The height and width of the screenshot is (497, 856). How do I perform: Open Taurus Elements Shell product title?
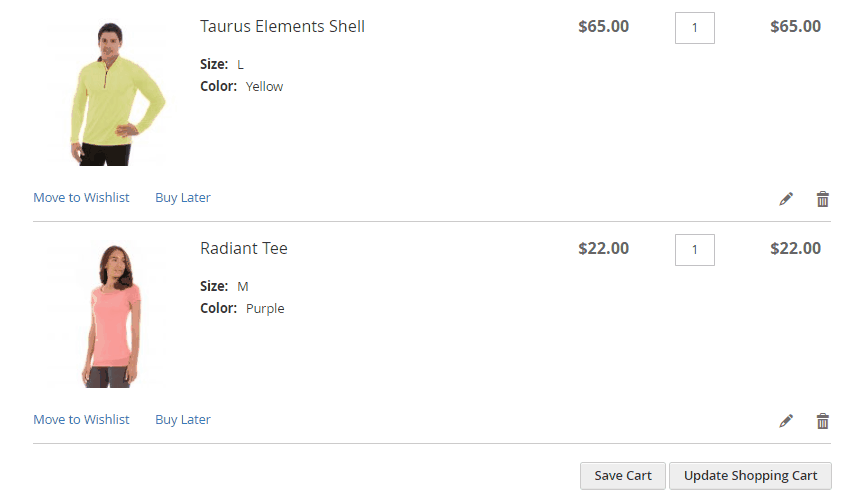click(x=282, y=26)
